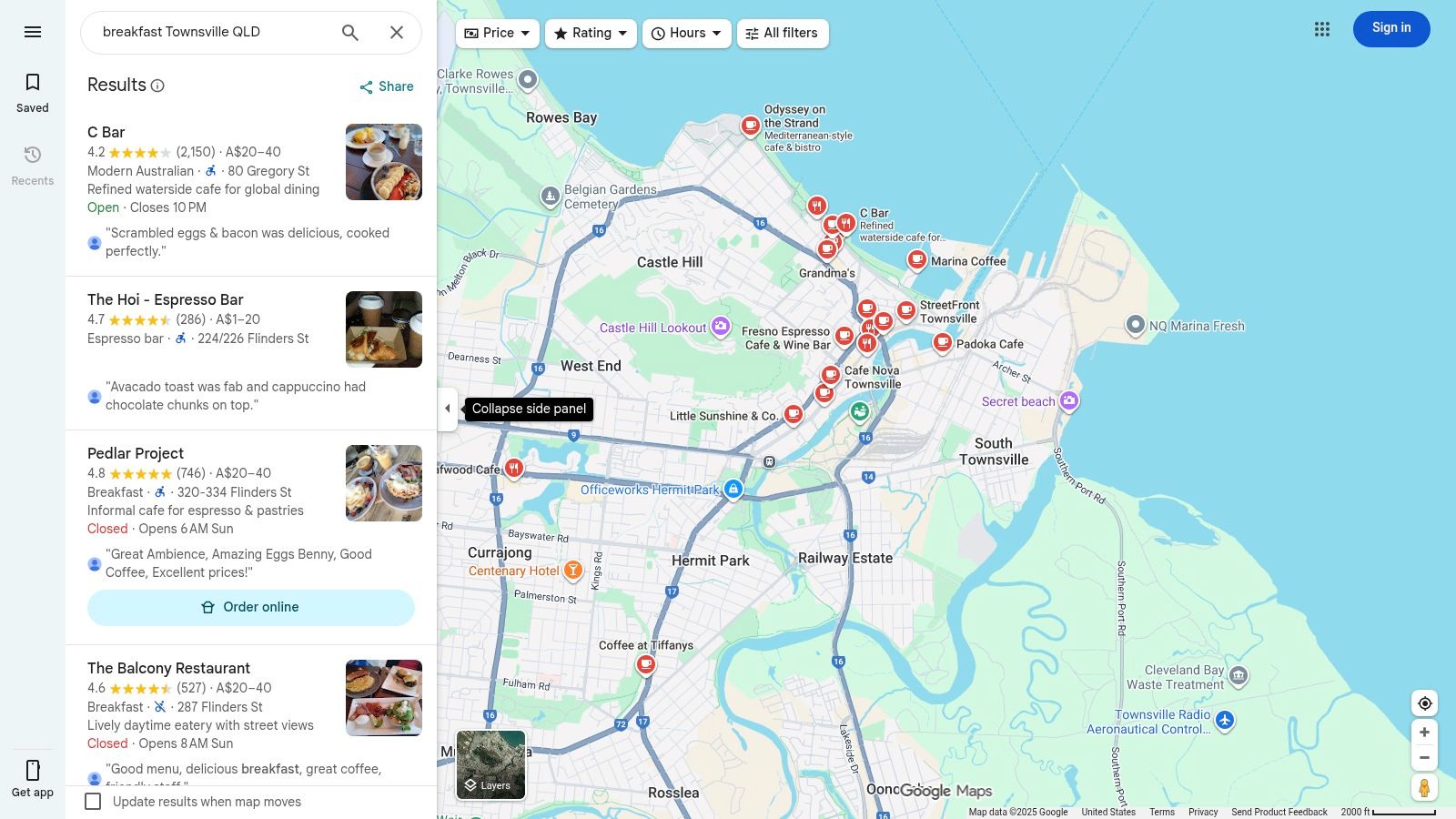Viewport: 1456px width, 819px height.
Task: Zoom in using the plus control
Action: coord(1424,732)
